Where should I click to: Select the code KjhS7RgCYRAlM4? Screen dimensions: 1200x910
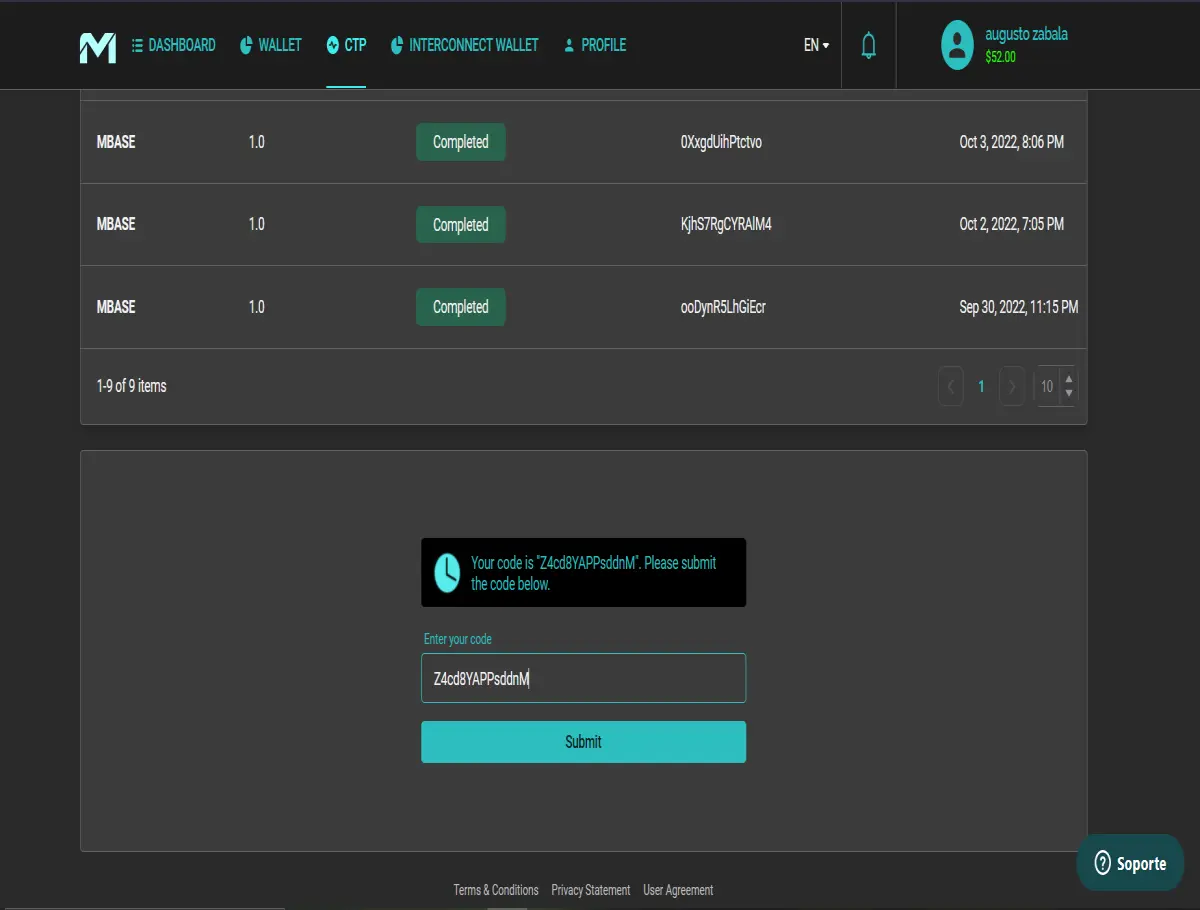tap(726, 224)
